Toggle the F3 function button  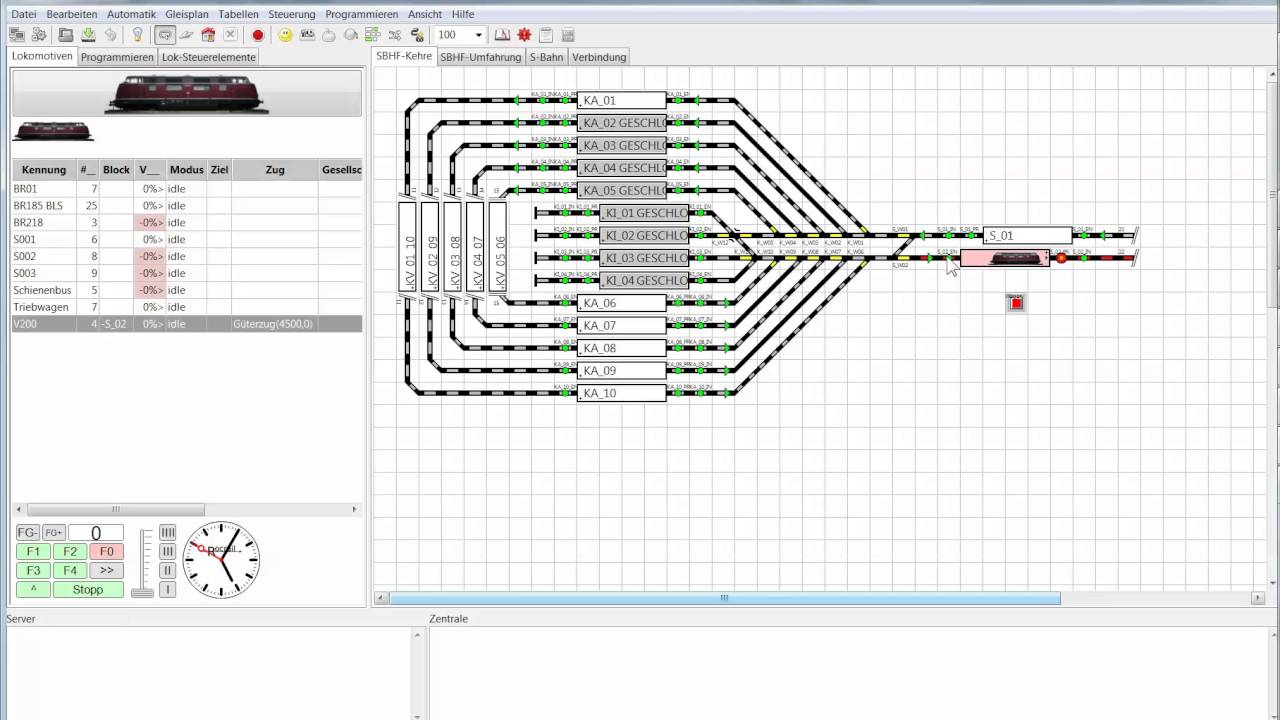(33, 570)
